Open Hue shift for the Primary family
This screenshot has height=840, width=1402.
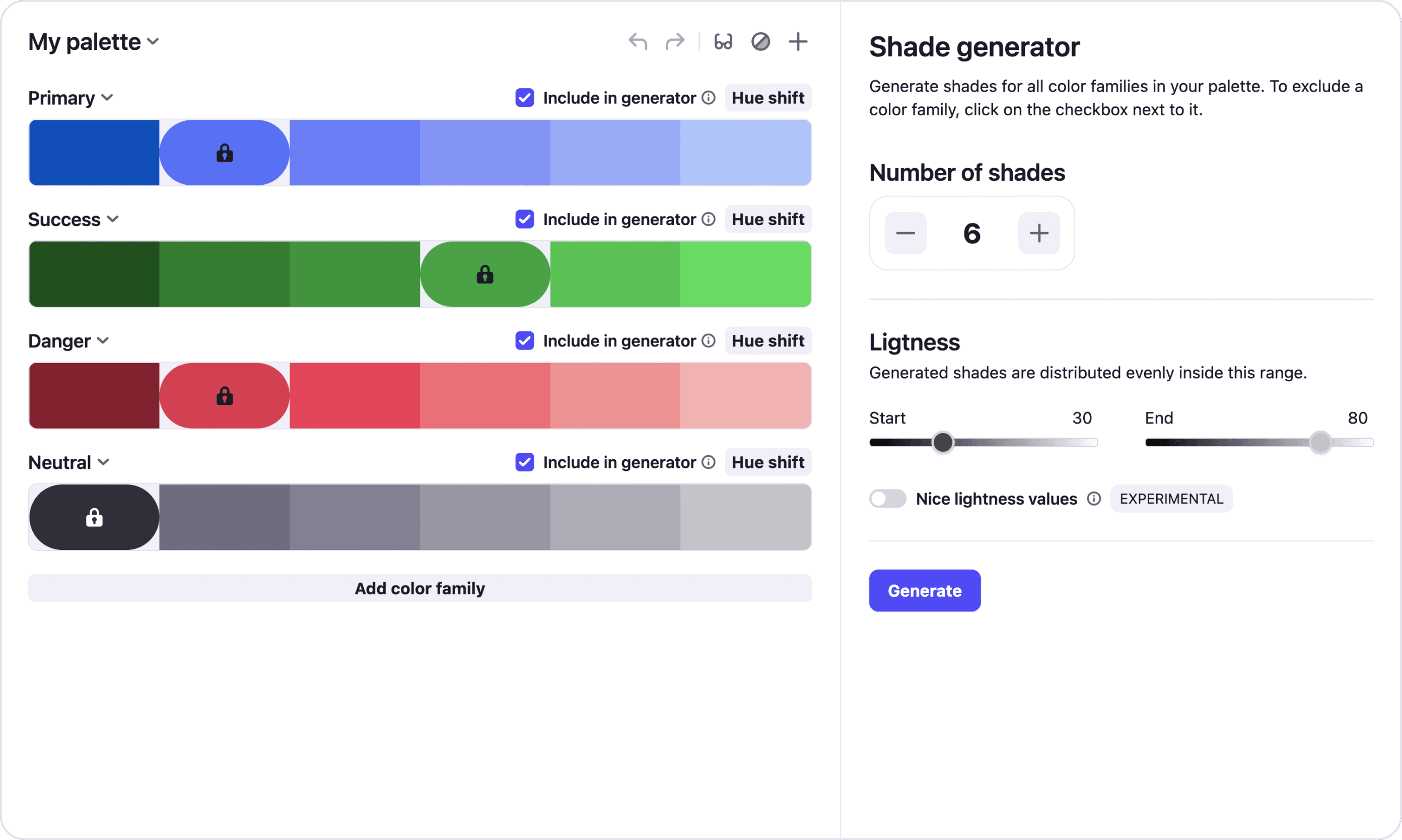pyautogui.click(x=767, y=97)
